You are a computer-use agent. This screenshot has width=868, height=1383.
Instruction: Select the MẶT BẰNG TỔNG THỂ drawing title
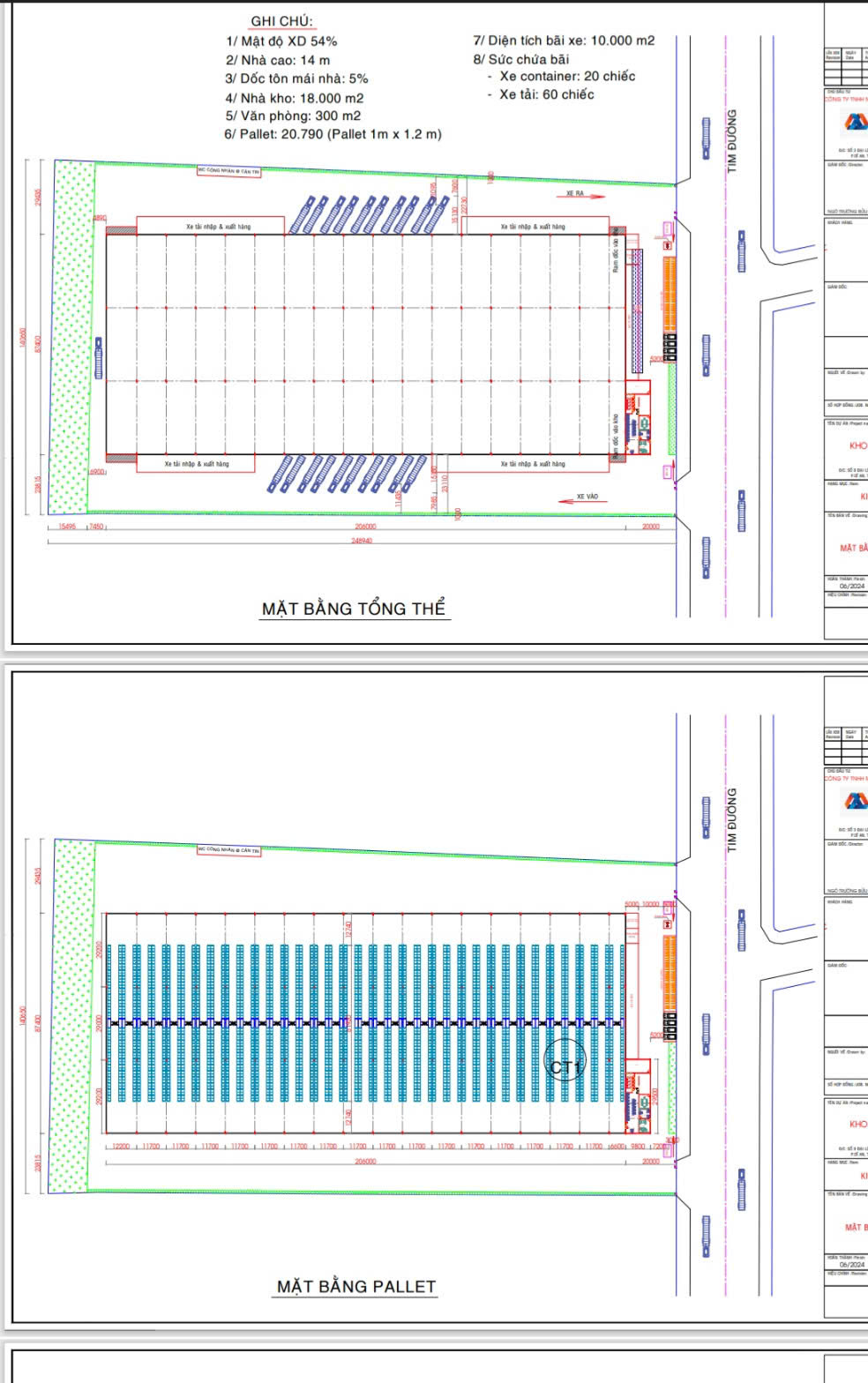pyautogui.click(x=354, y=609)
